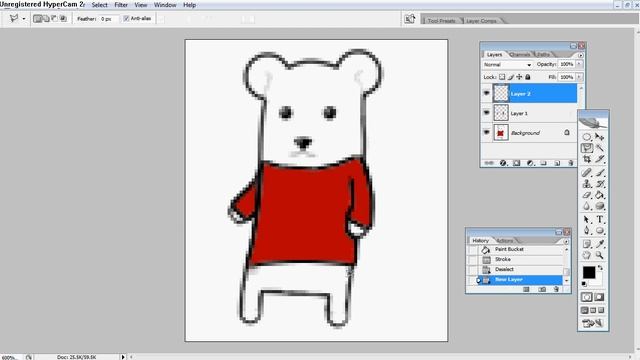The height and width of the screenshot is (360, 640).
Task: Click the black foreground color swatch
Action: coord(589,272)
